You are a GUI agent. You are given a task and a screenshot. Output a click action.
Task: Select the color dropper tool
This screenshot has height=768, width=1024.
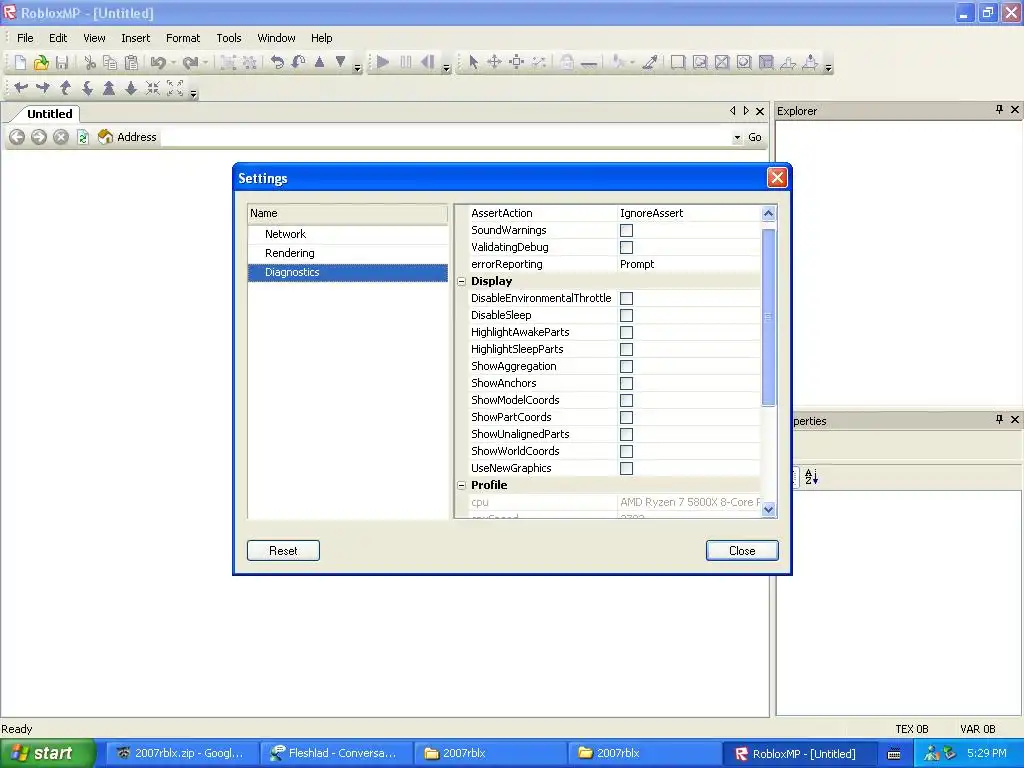coord(650,62)
